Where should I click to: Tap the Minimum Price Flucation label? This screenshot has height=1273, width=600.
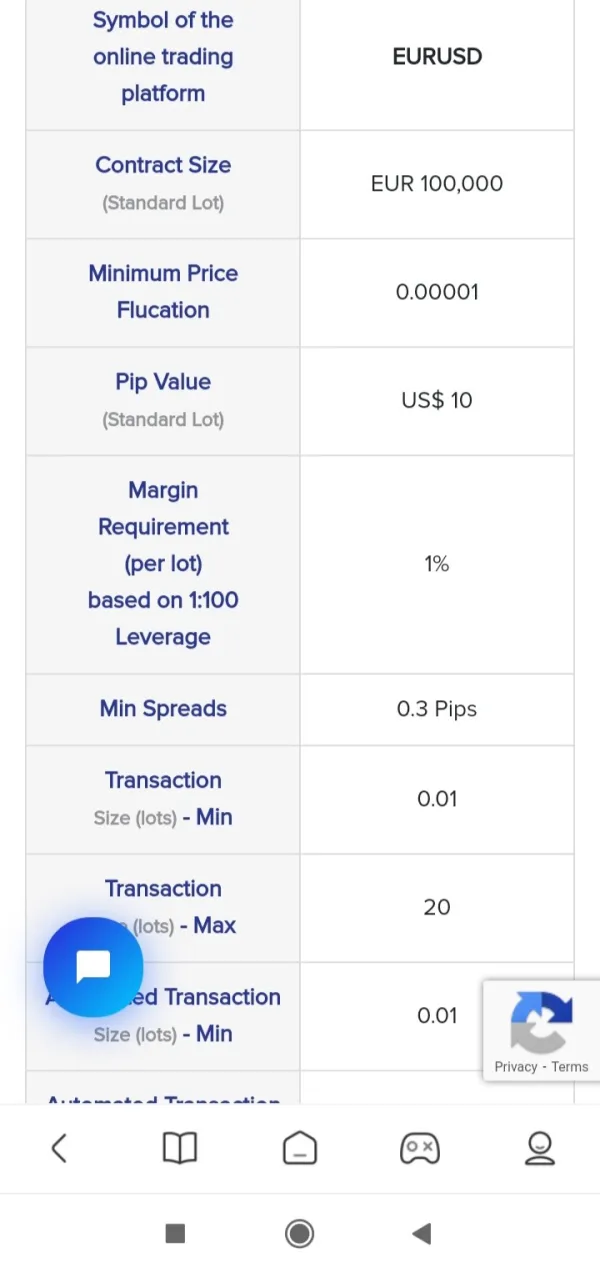pos(163,292)
